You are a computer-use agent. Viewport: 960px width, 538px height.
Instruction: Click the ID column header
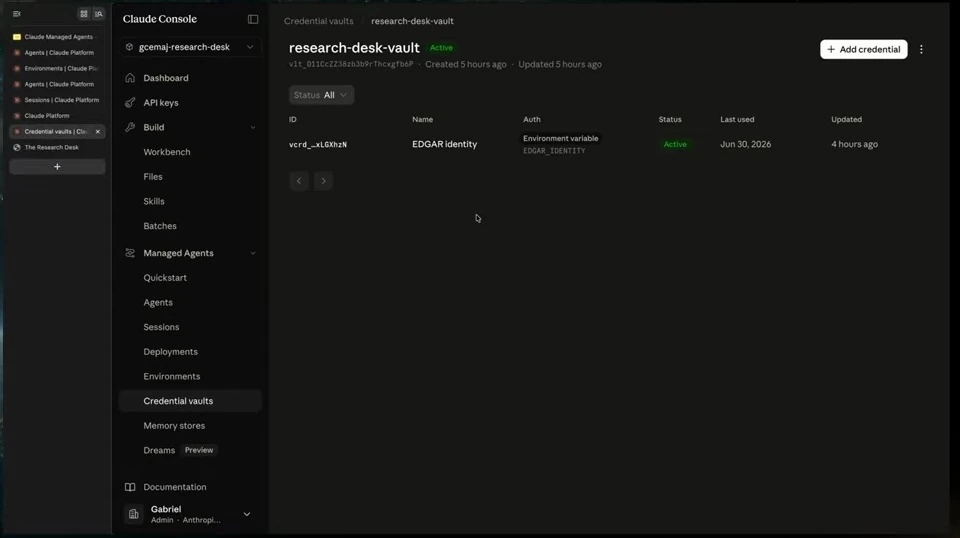(x=293, y=119)
